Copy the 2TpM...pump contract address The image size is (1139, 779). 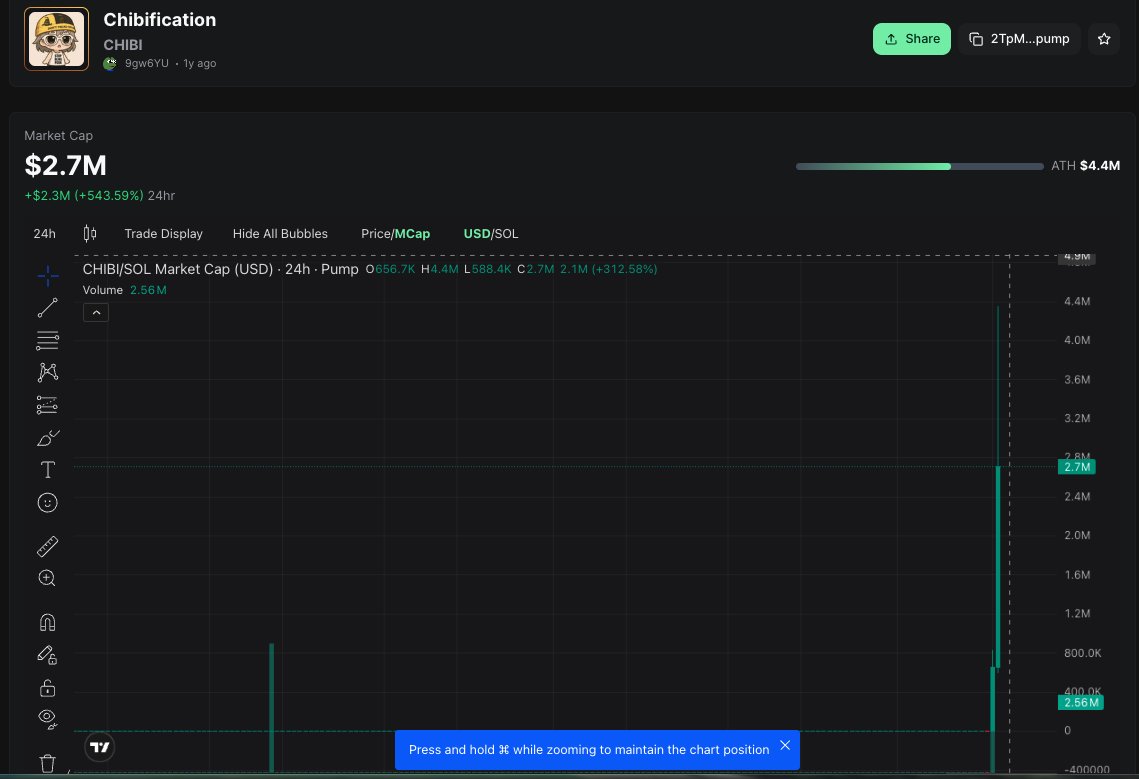coord(1019,39)
